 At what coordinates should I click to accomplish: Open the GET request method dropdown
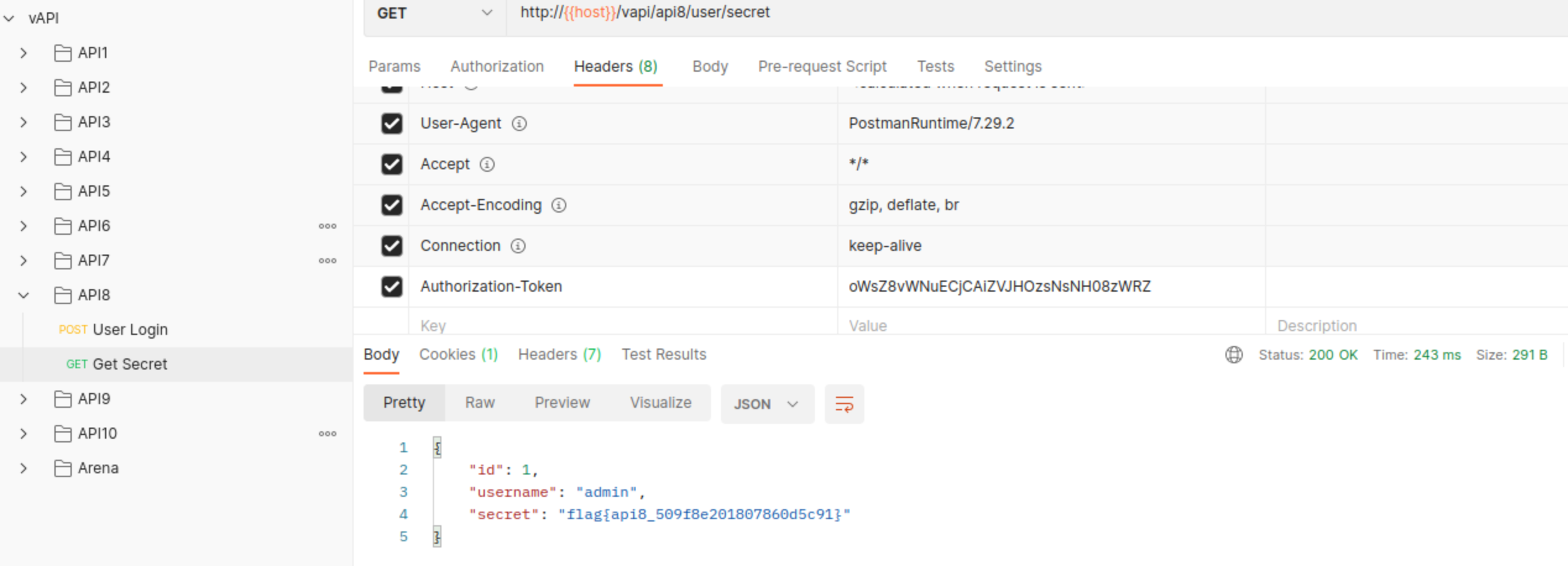click(434, 13)
